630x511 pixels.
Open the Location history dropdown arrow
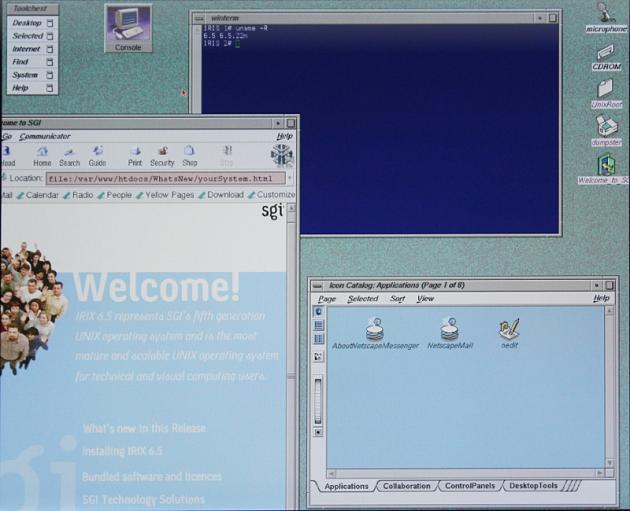coord(290,178)
